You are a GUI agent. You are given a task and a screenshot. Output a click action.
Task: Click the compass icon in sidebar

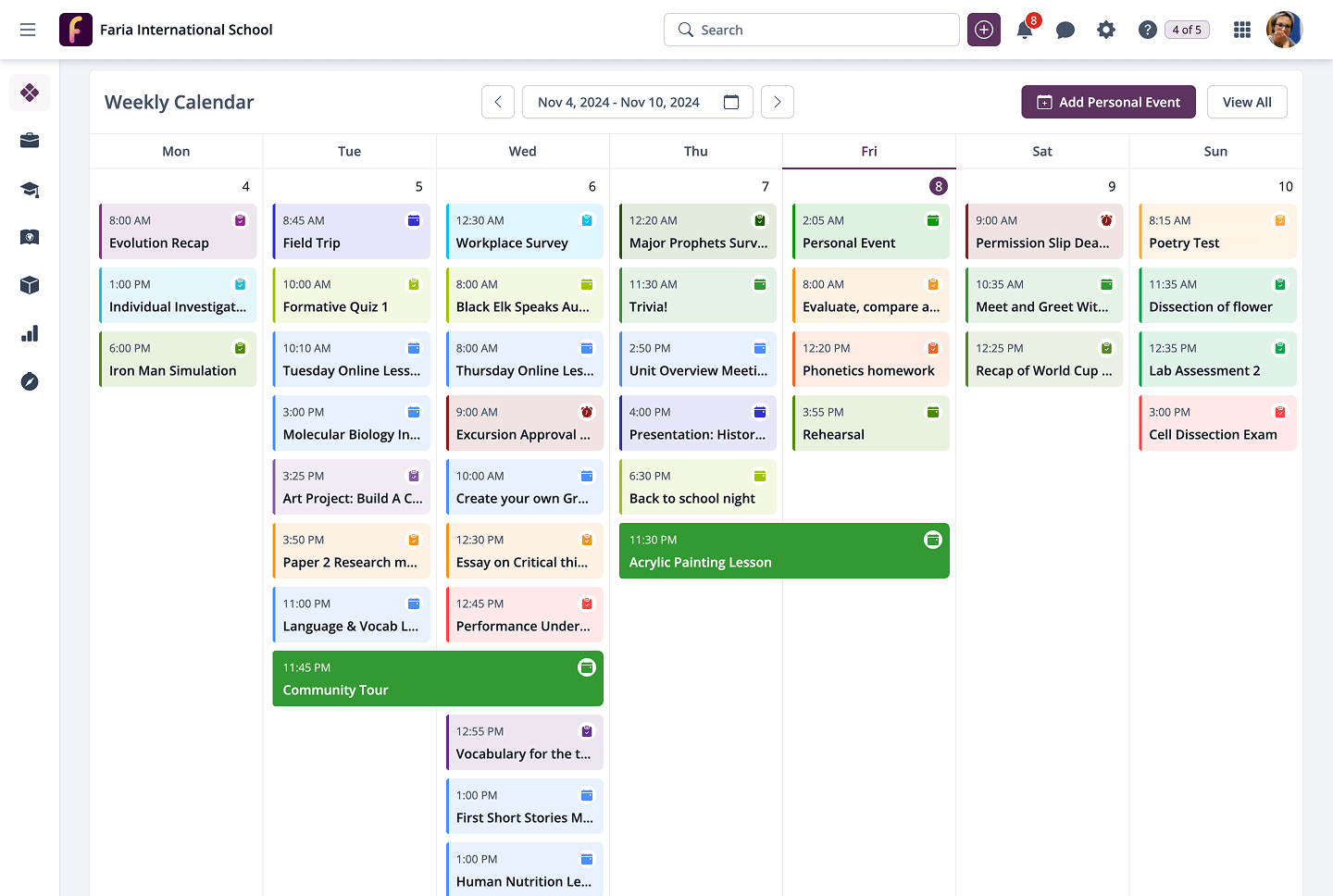(x=30, y=381)
